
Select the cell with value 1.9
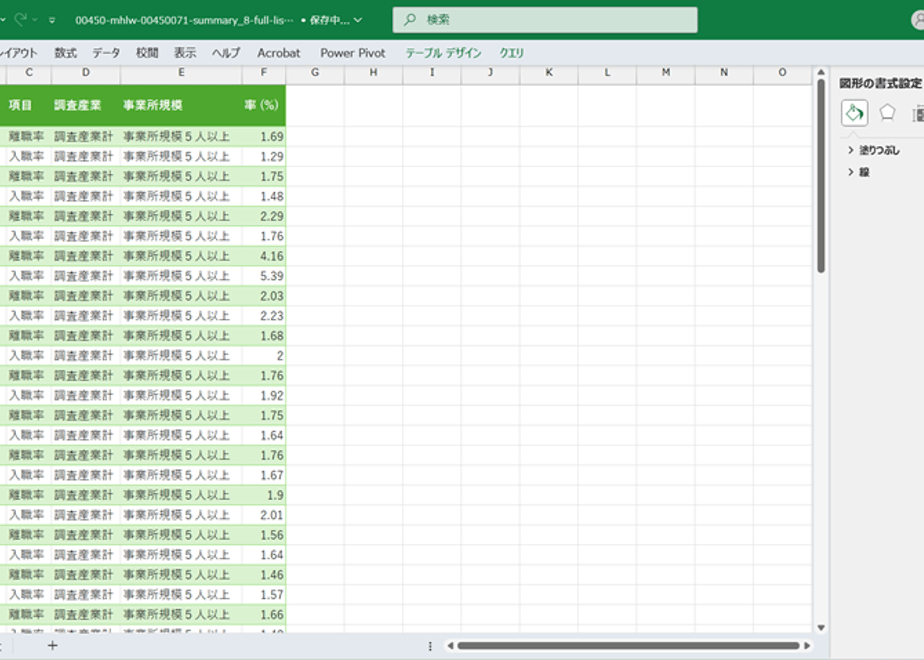263,495
